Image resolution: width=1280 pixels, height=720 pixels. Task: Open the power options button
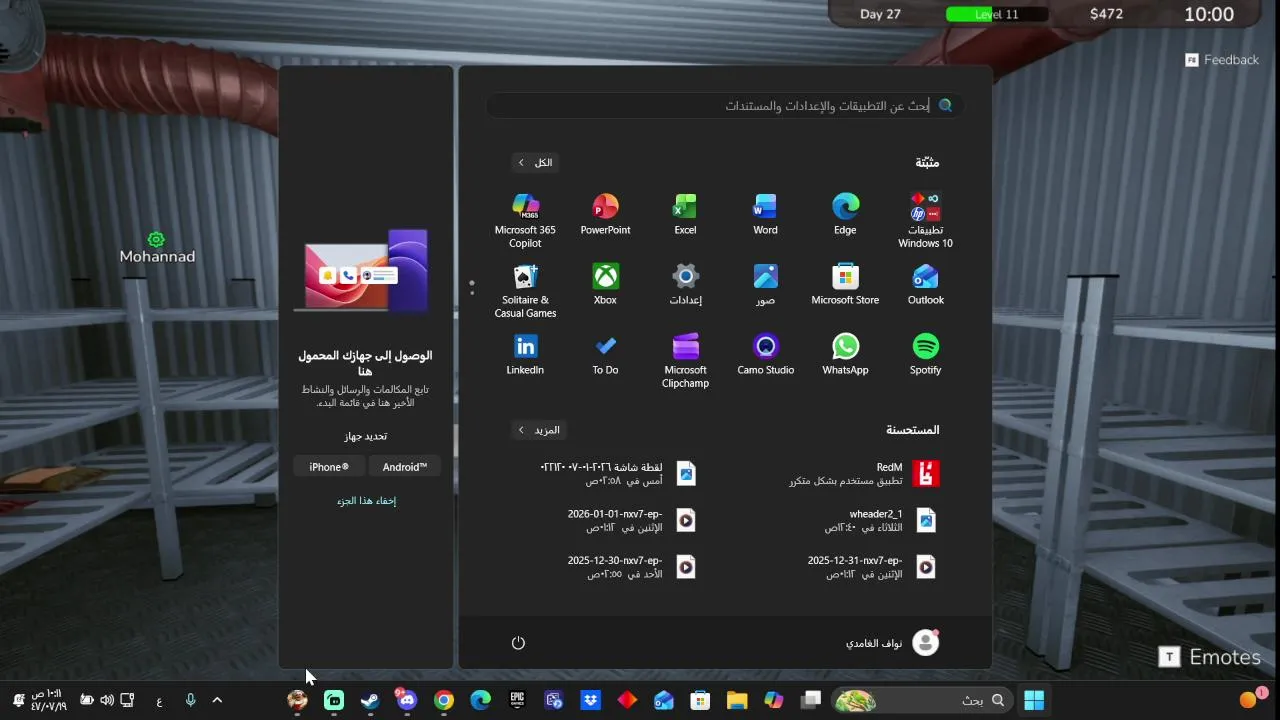(518, 643)
